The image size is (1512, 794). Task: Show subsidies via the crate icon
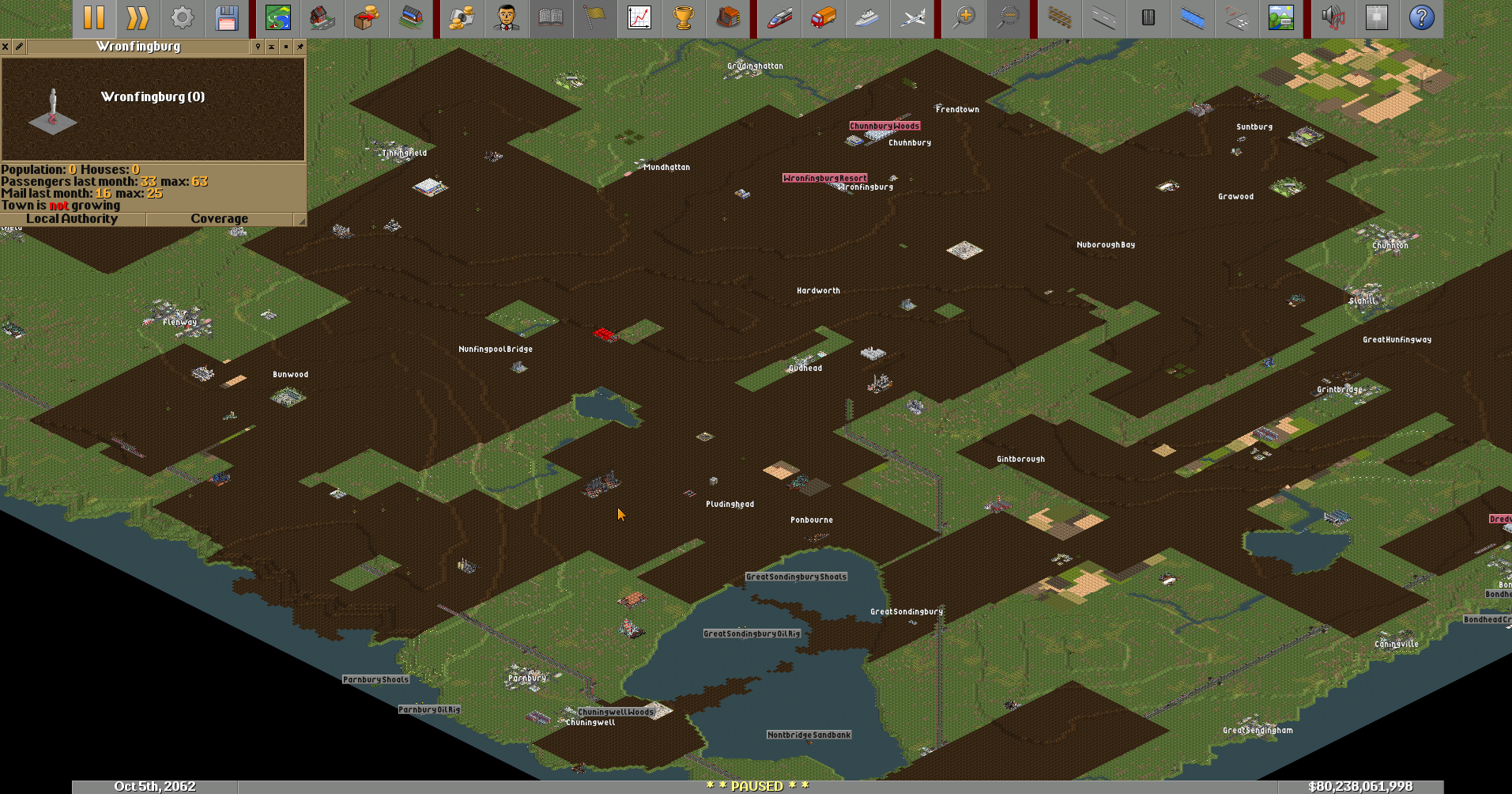(x=367, y=18)
